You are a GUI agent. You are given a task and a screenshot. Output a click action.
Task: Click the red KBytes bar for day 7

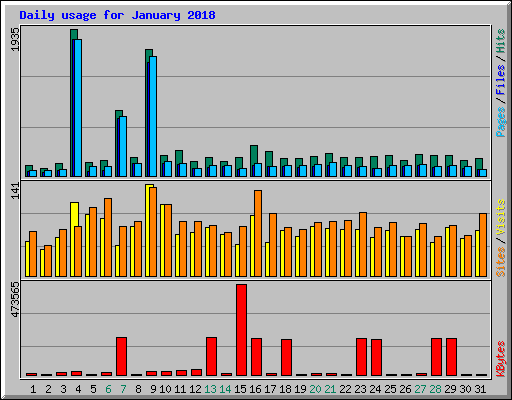coord(121,356)
